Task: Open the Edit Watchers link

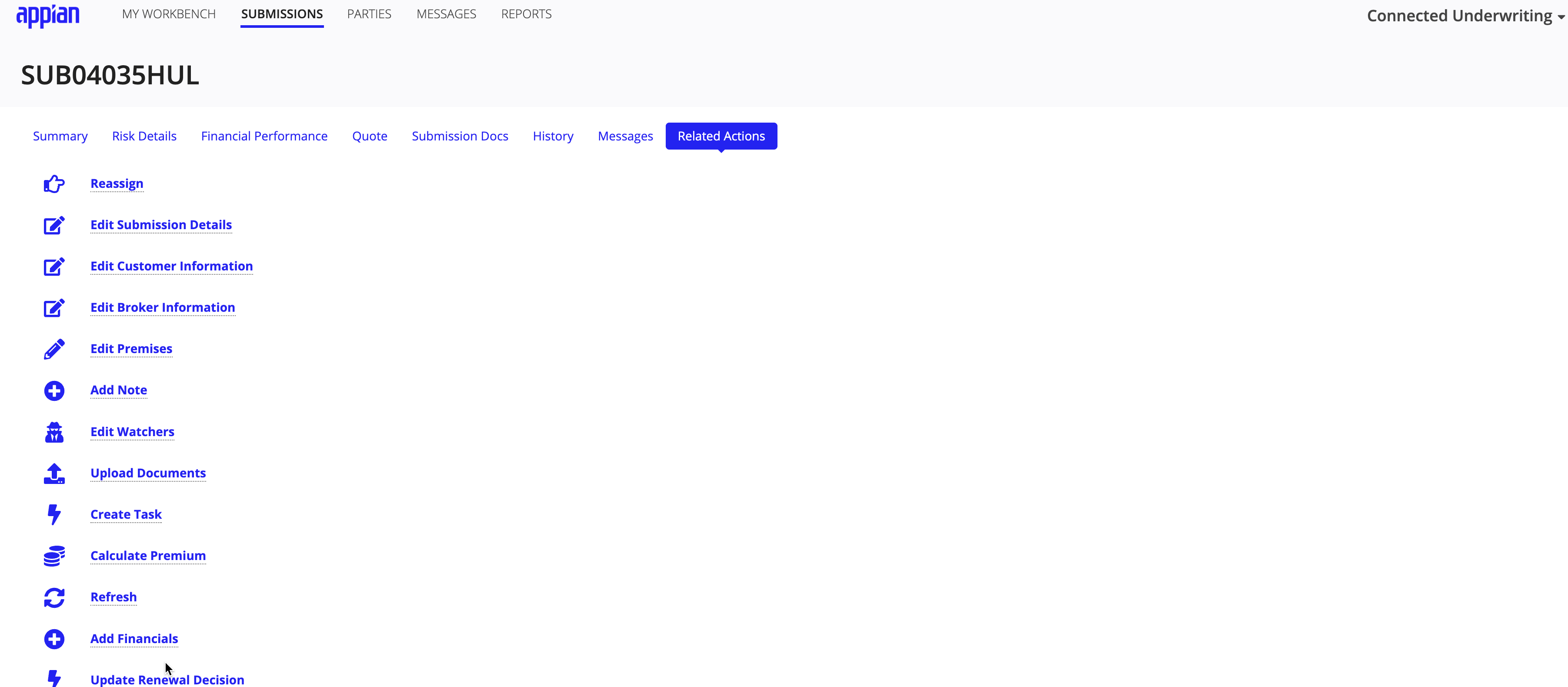Action: pos(133,432)
